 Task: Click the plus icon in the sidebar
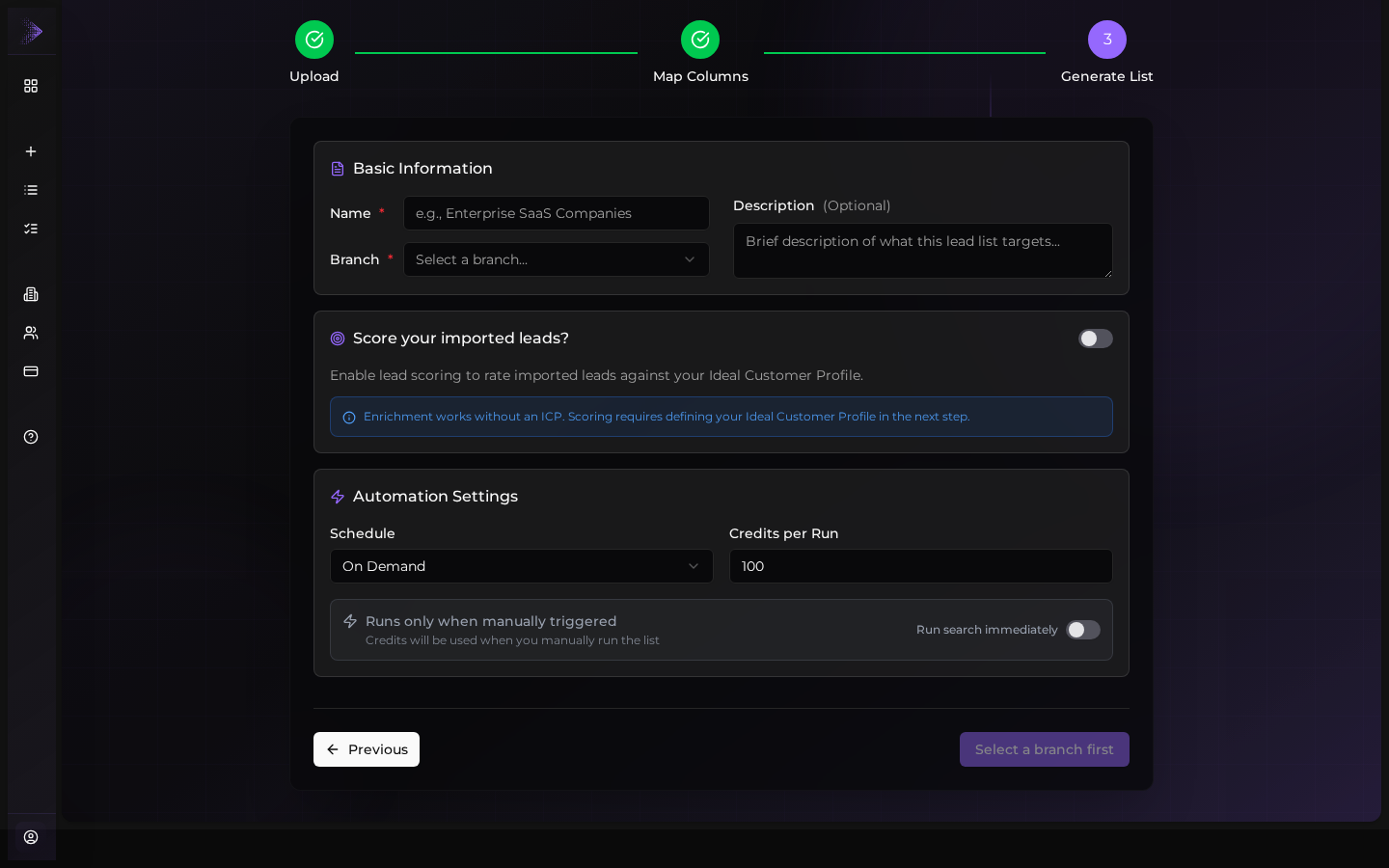click(31, 151)
